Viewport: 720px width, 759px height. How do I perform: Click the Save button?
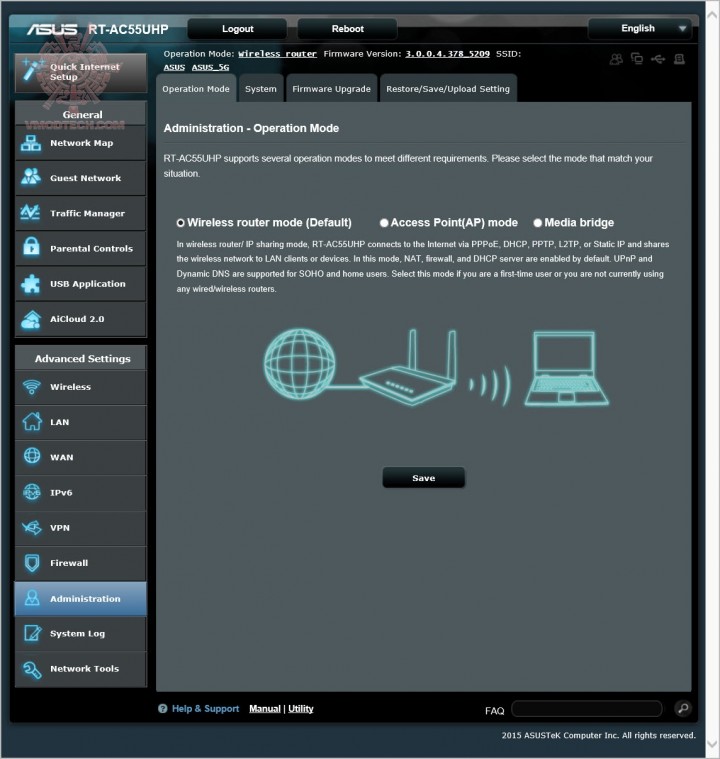pos(424,478)
